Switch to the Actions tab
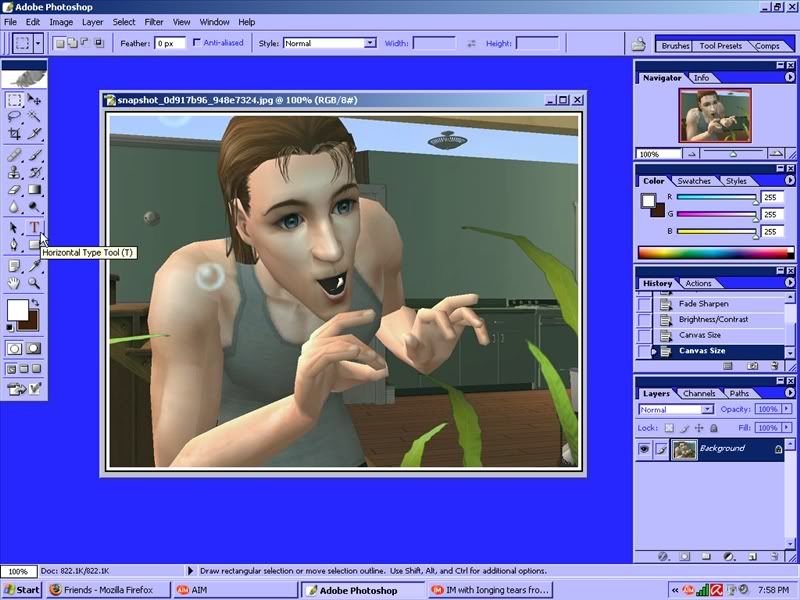This screenshot has width=800, height=600. (x=698, y=283)
